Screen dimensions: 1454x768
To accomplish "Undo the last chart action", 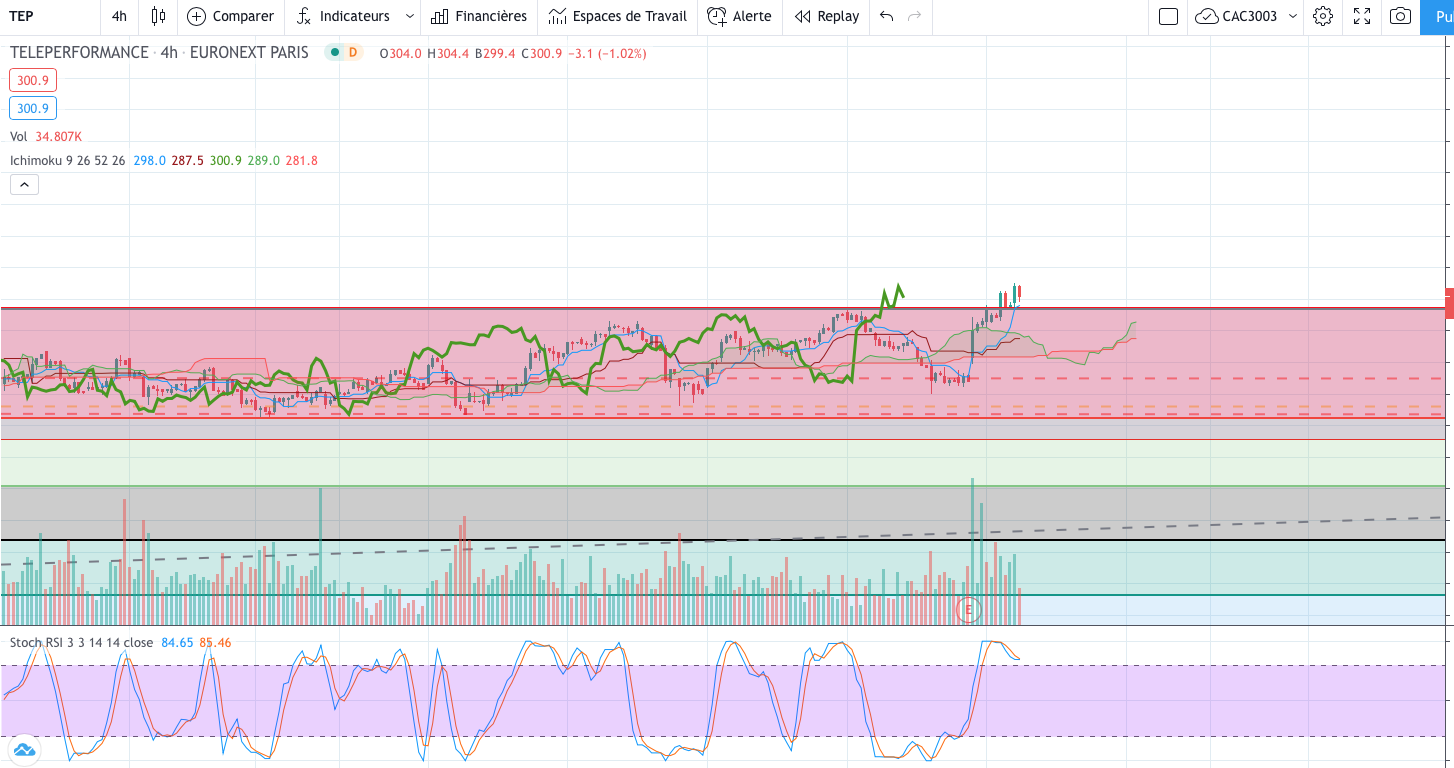I will tap(886, 16).
